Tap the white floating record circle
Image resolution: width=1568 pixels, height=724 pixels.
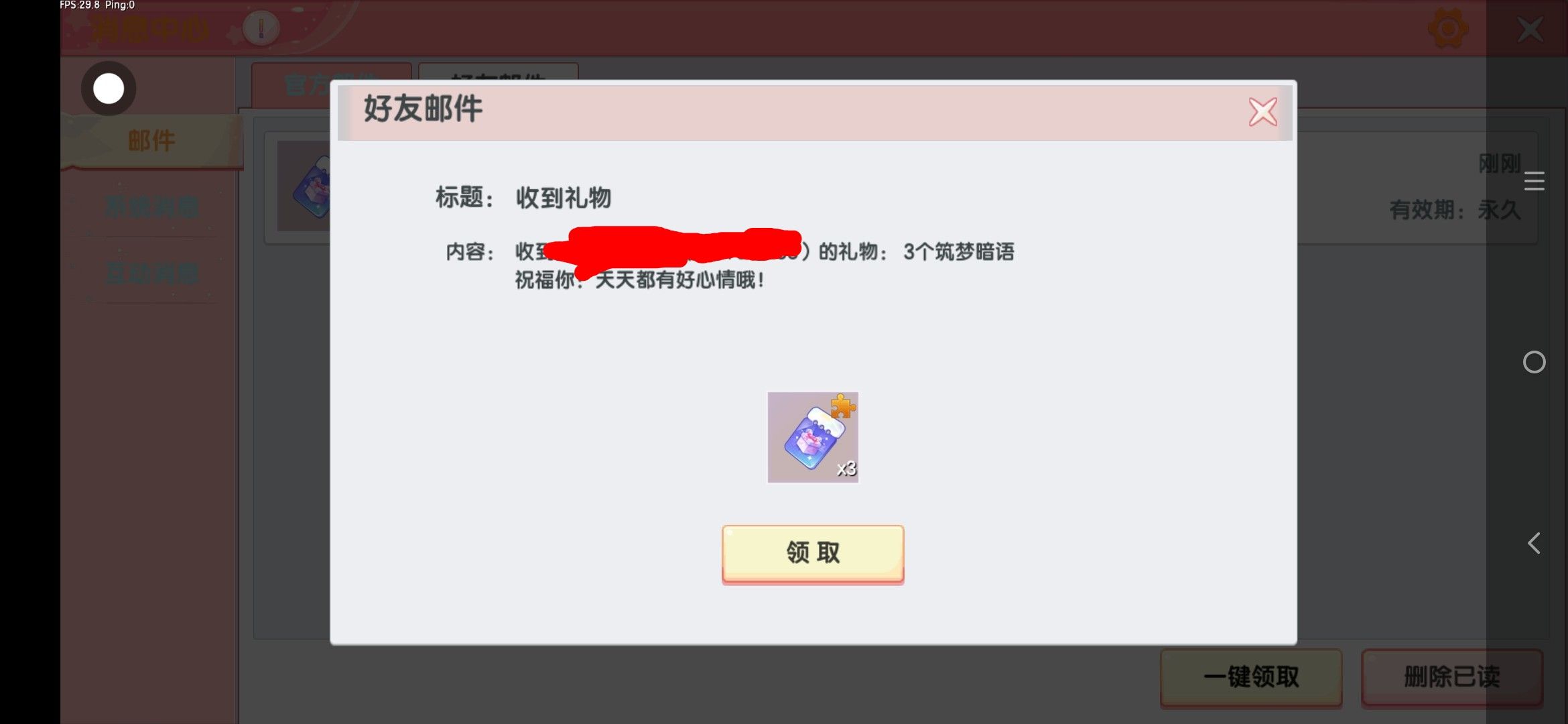tap(109, 88)
